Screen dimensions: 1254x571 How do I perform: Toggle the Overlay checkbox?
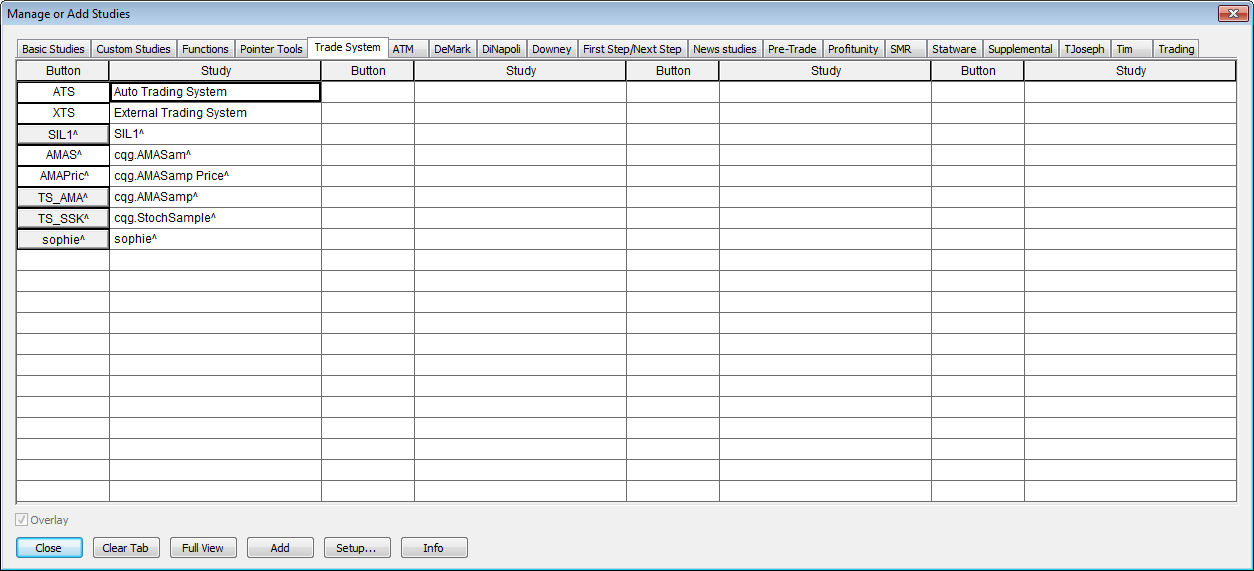click(22, 520)
